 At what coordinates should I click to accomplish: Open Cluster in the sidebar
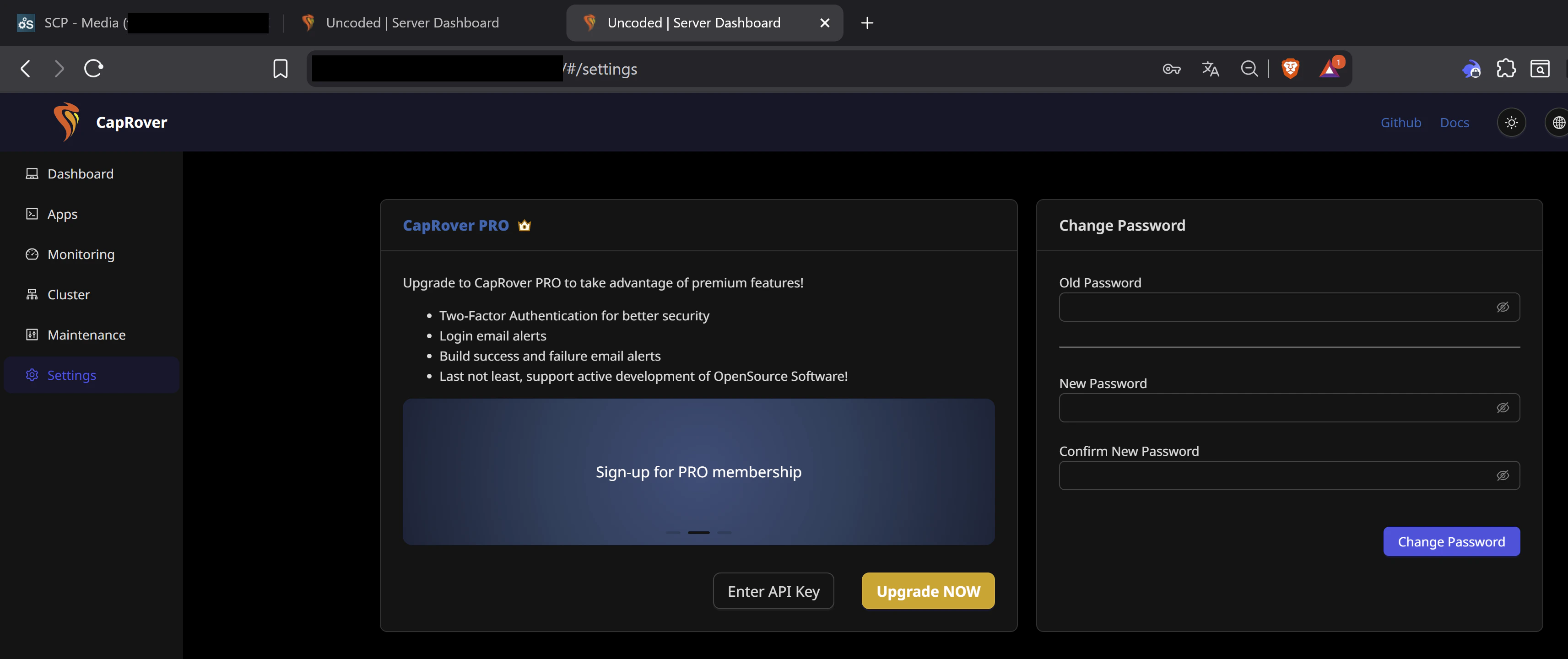click(x=91, y=295)
